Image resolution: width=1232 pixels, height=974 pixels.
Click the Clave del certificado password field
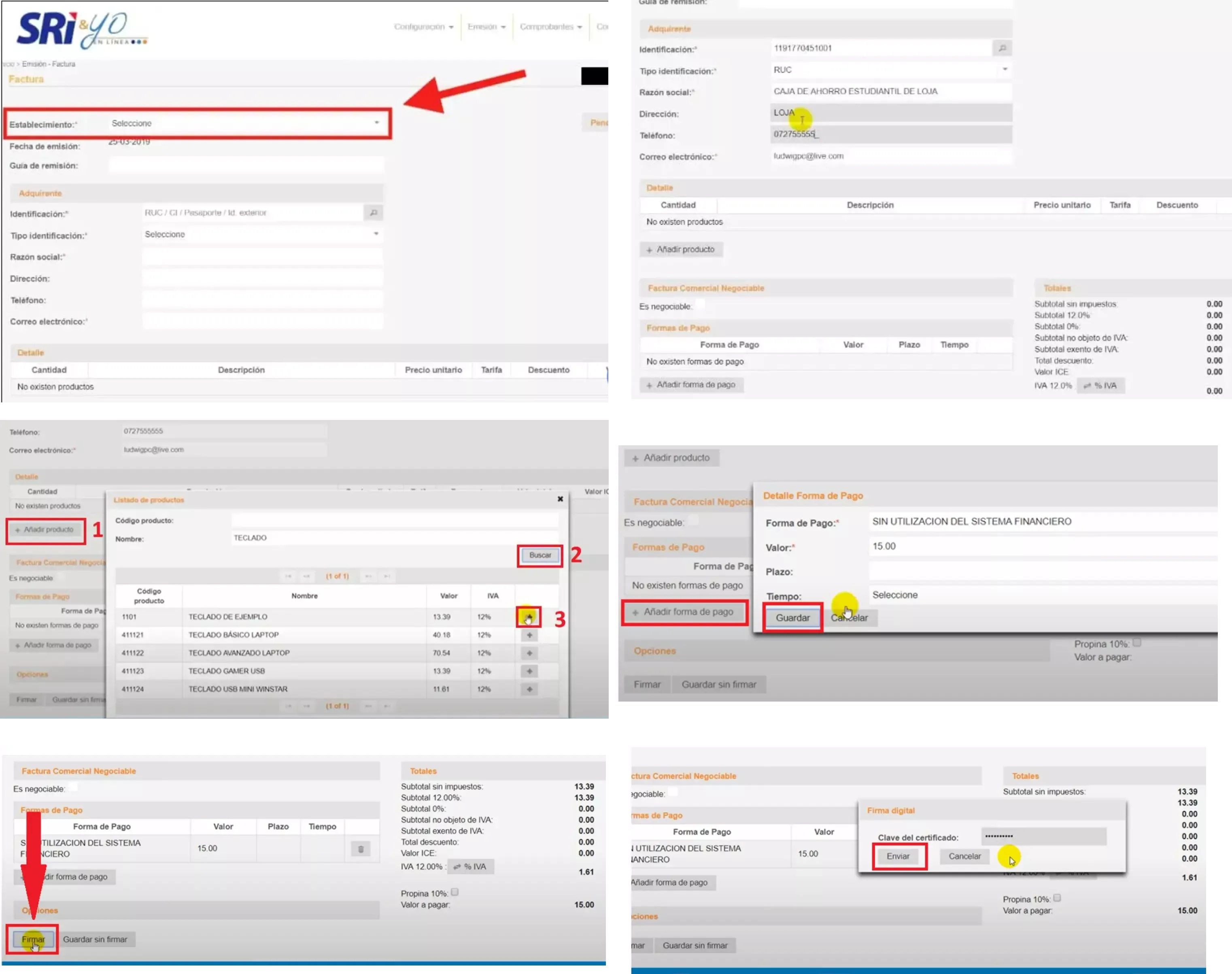(x=1043, y=836)
